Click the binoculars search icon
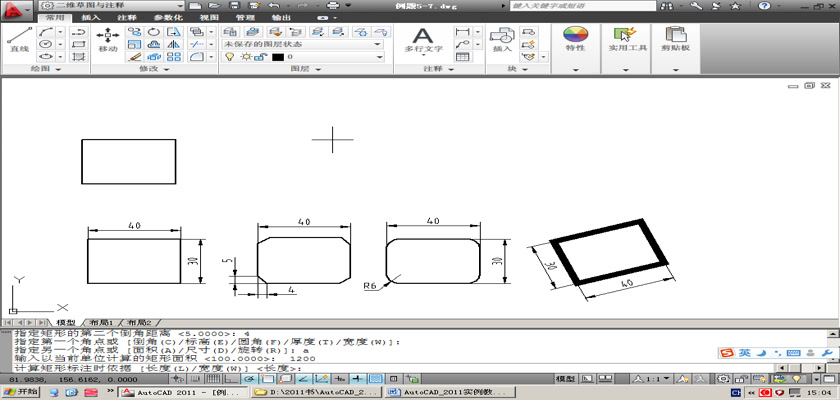840x400 pixels. point(667,6)
